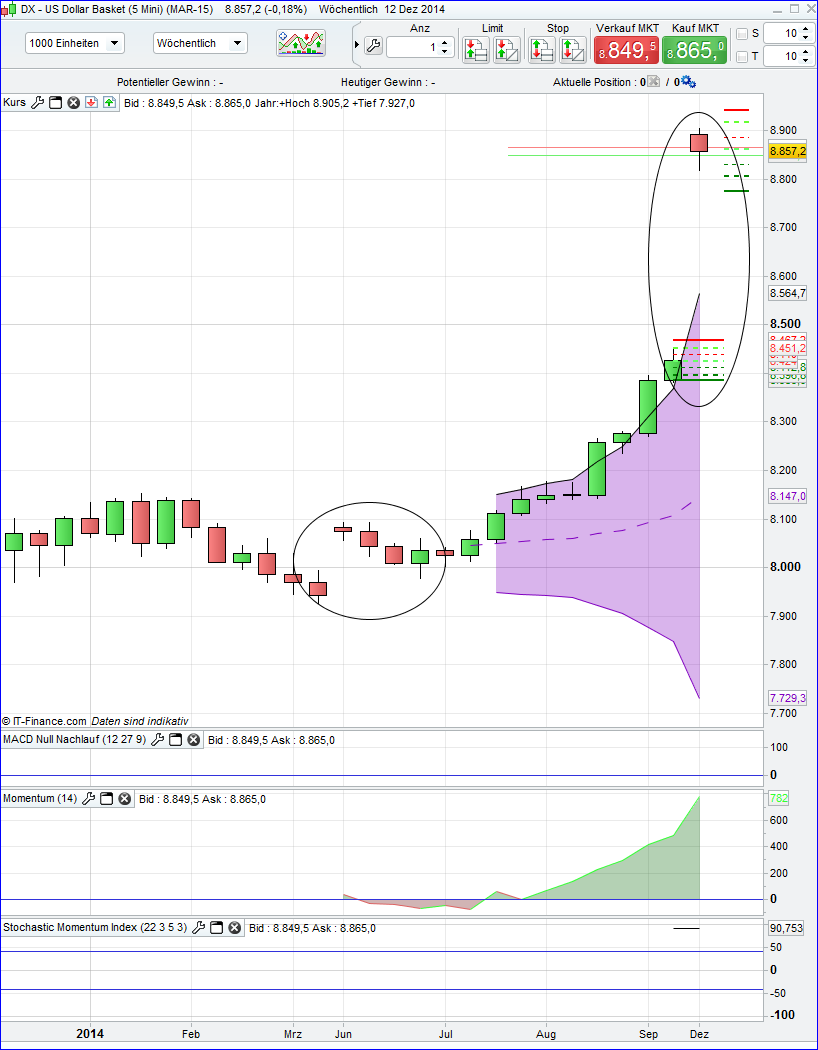
Task: Maximize the Momentum (14) panel
Action: (x=106, y=798)
